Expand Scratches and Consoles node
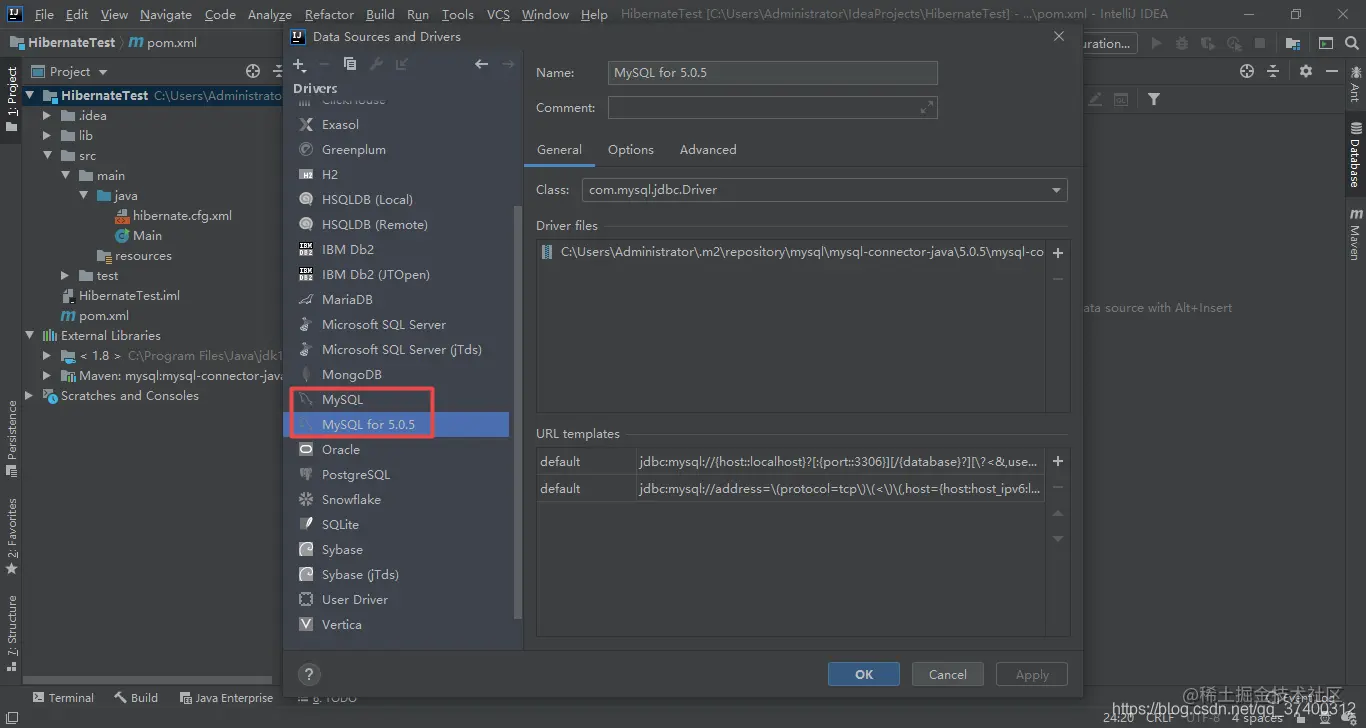 pos(30,396)
